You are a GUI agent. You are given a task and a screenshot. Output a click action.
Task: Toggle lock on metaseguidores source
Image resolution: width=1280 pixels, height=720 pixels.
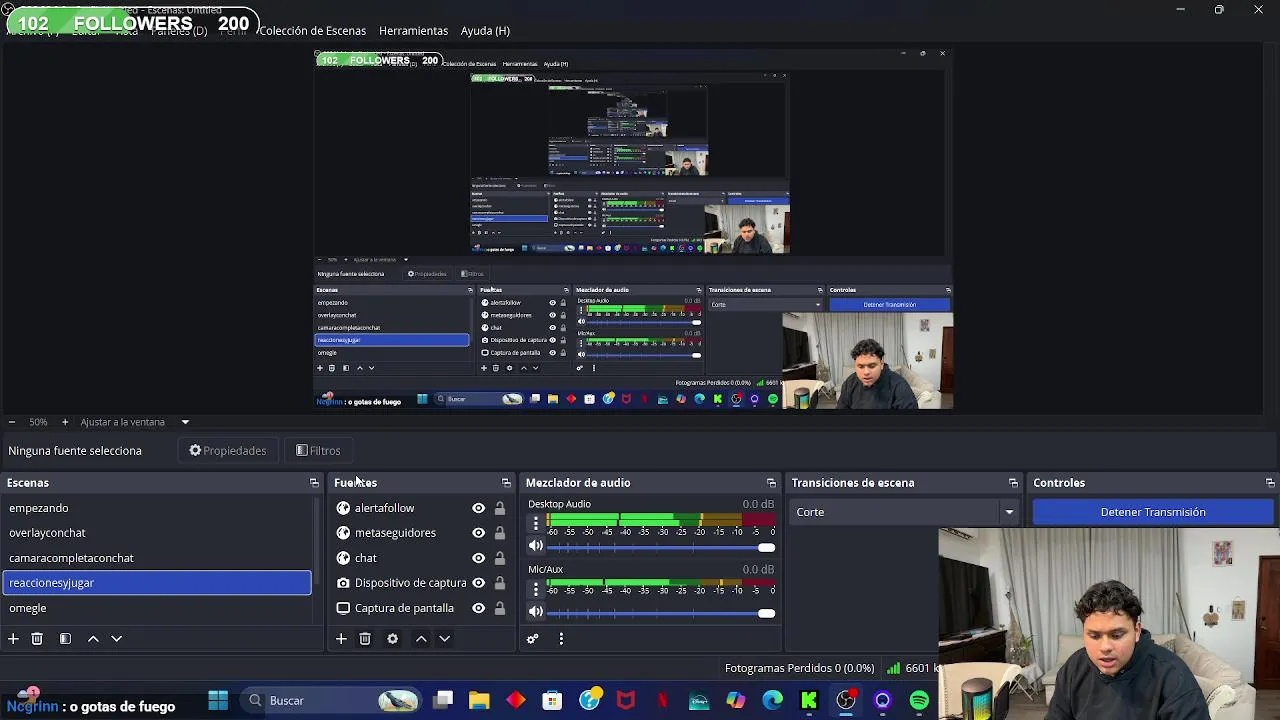tap(499, 533)
